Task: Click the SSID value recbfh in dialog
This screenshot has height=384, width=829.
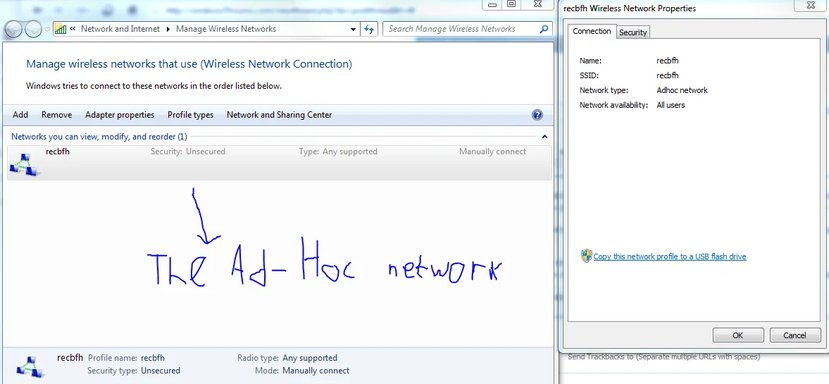Action: pyautogui.click(x=667, y=76)
